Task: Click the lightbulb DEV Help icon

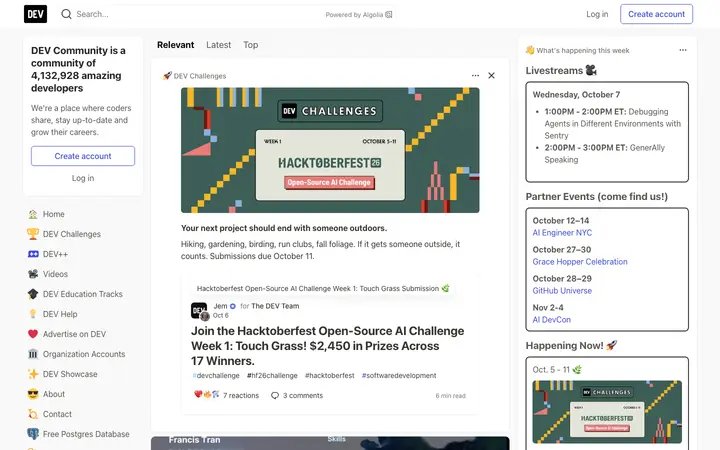Action: coord(33,314)
